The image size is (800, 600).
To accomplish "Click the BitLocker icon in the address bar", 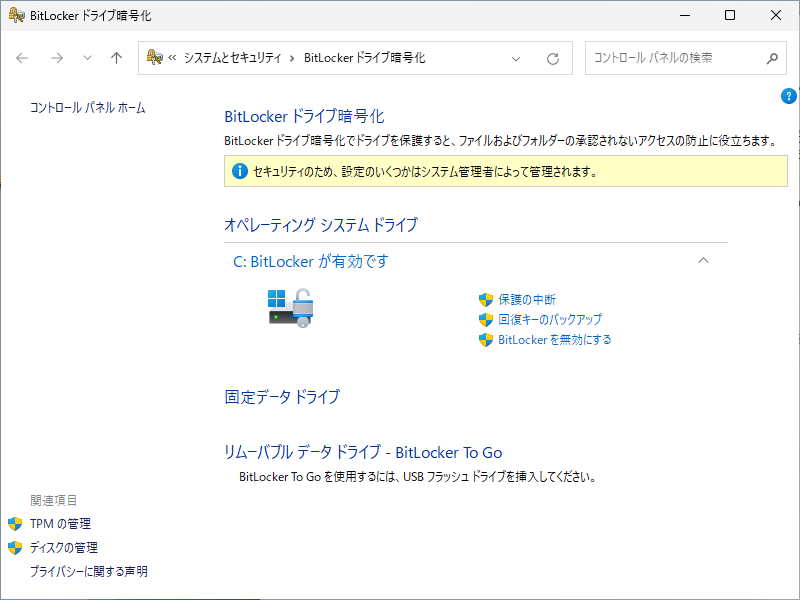I will 154,58.
